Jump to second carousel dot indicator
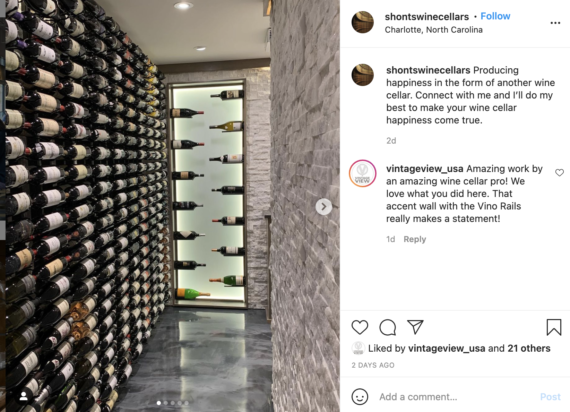This screenshot has width=570, height=412. click(166, 403)
